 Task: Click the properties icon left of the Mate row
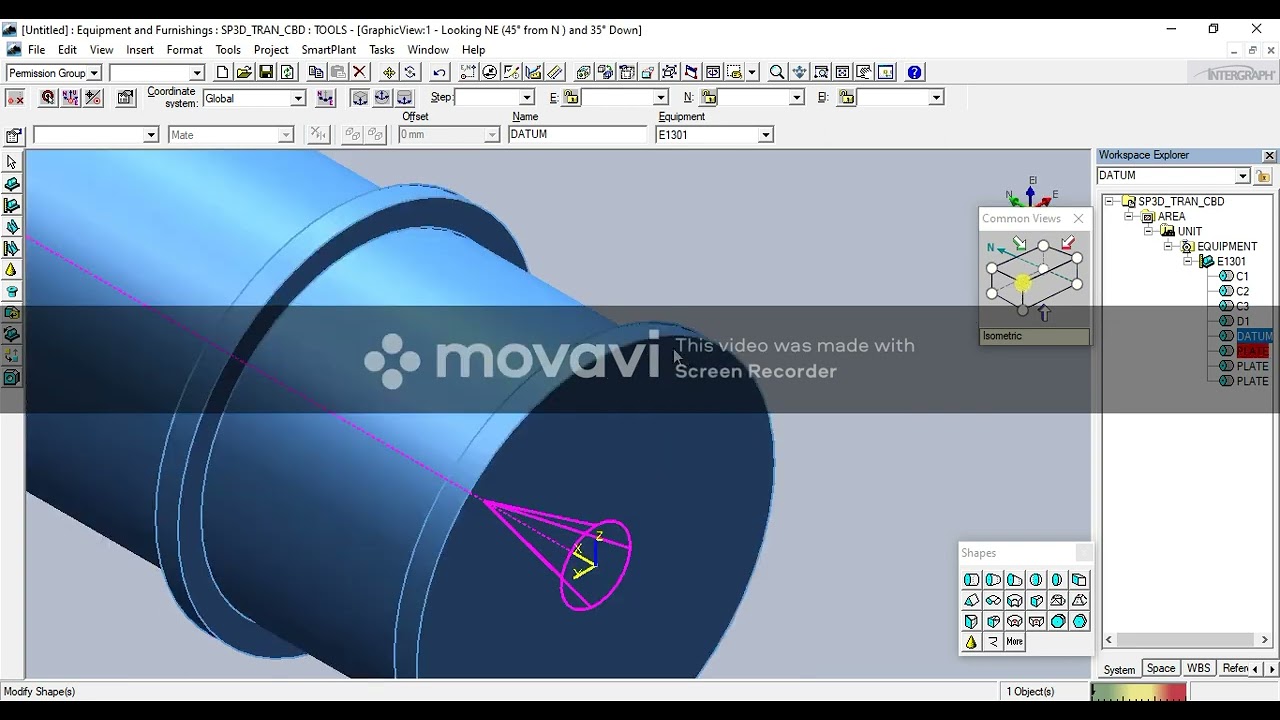coord(14,135)
